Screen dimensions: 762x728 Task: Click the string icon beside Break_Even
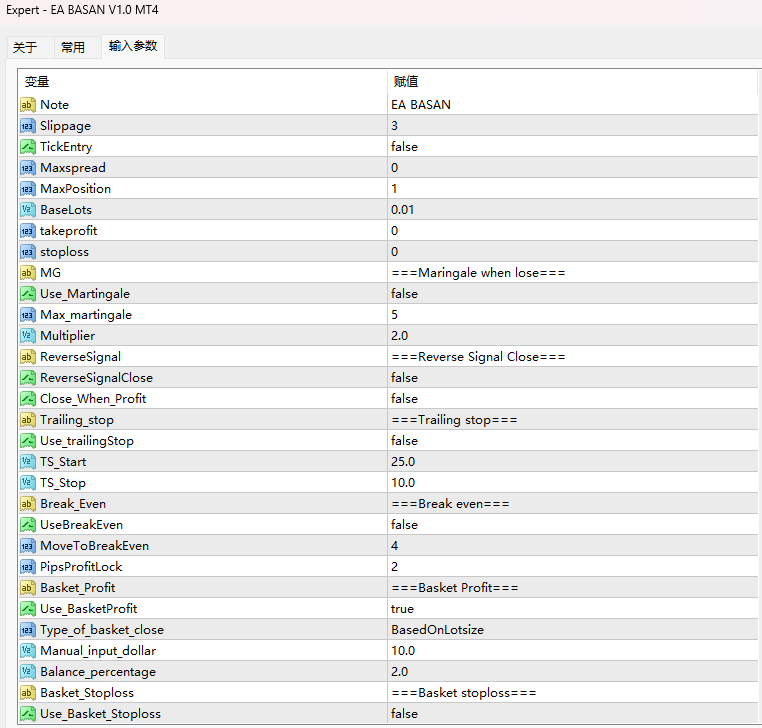pos(27,503)
